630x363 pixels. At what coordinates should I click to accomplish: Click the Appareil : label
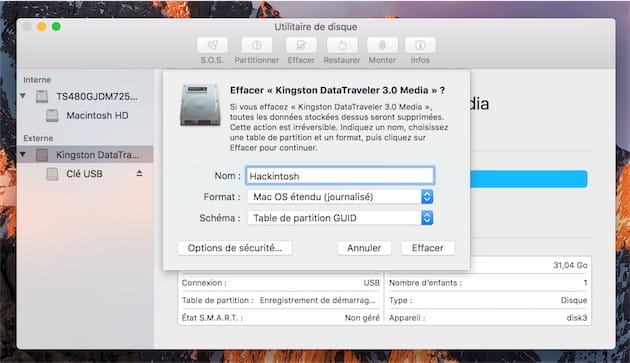[407, 318]
